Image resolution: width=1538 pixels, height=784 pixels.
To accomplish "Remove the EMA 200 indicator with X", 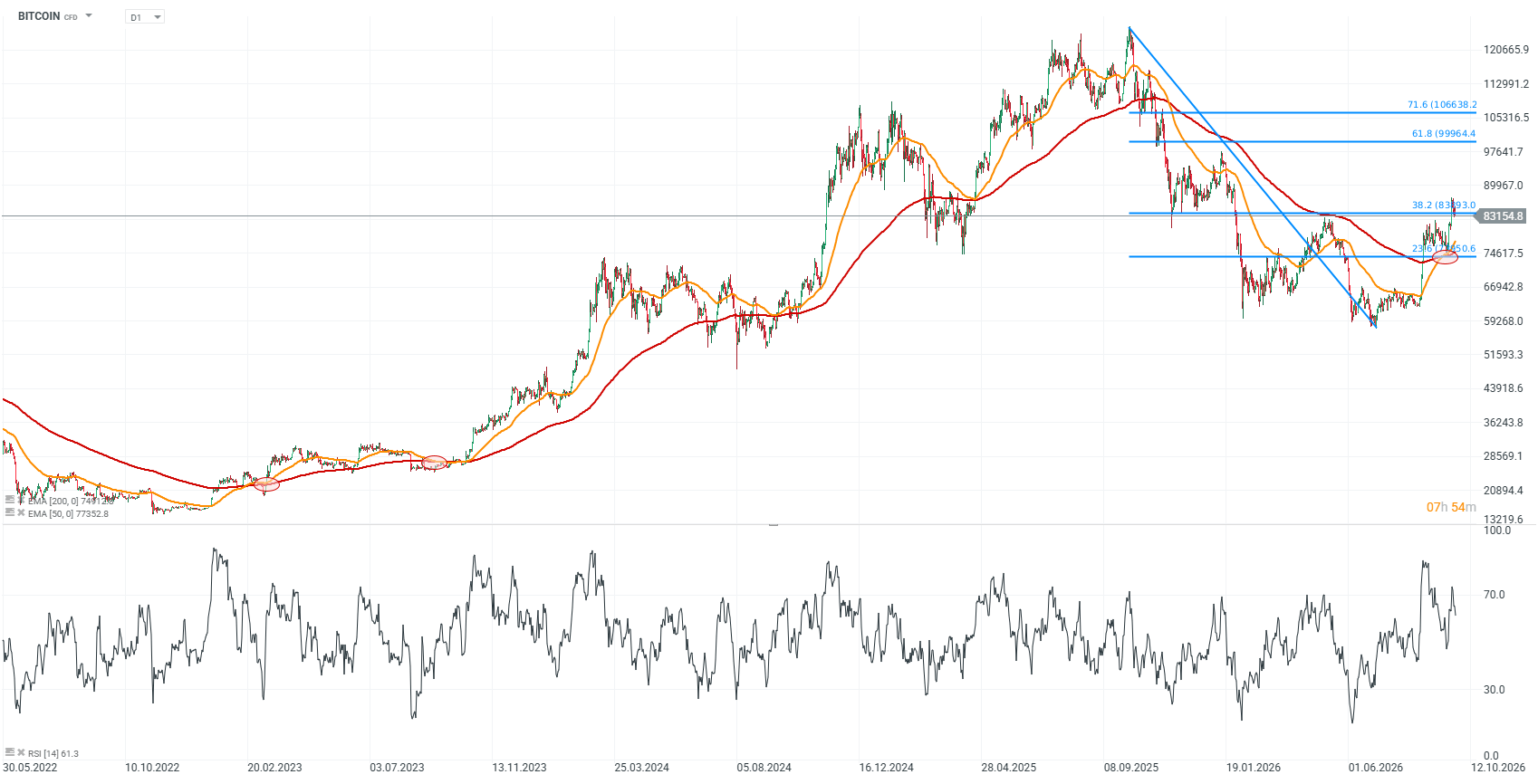I will point(21,500).
